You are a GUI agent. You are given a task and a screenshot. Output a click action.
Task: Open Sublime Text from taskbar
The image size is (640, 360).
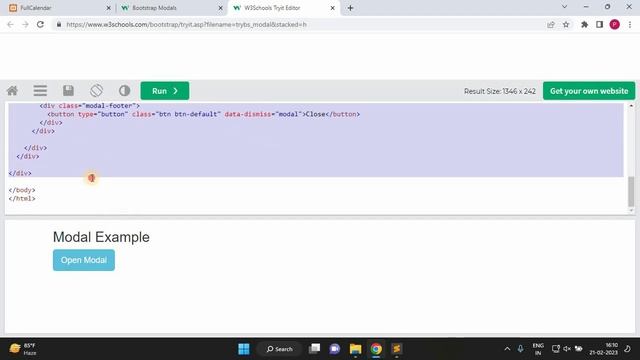tap(396, 349)
